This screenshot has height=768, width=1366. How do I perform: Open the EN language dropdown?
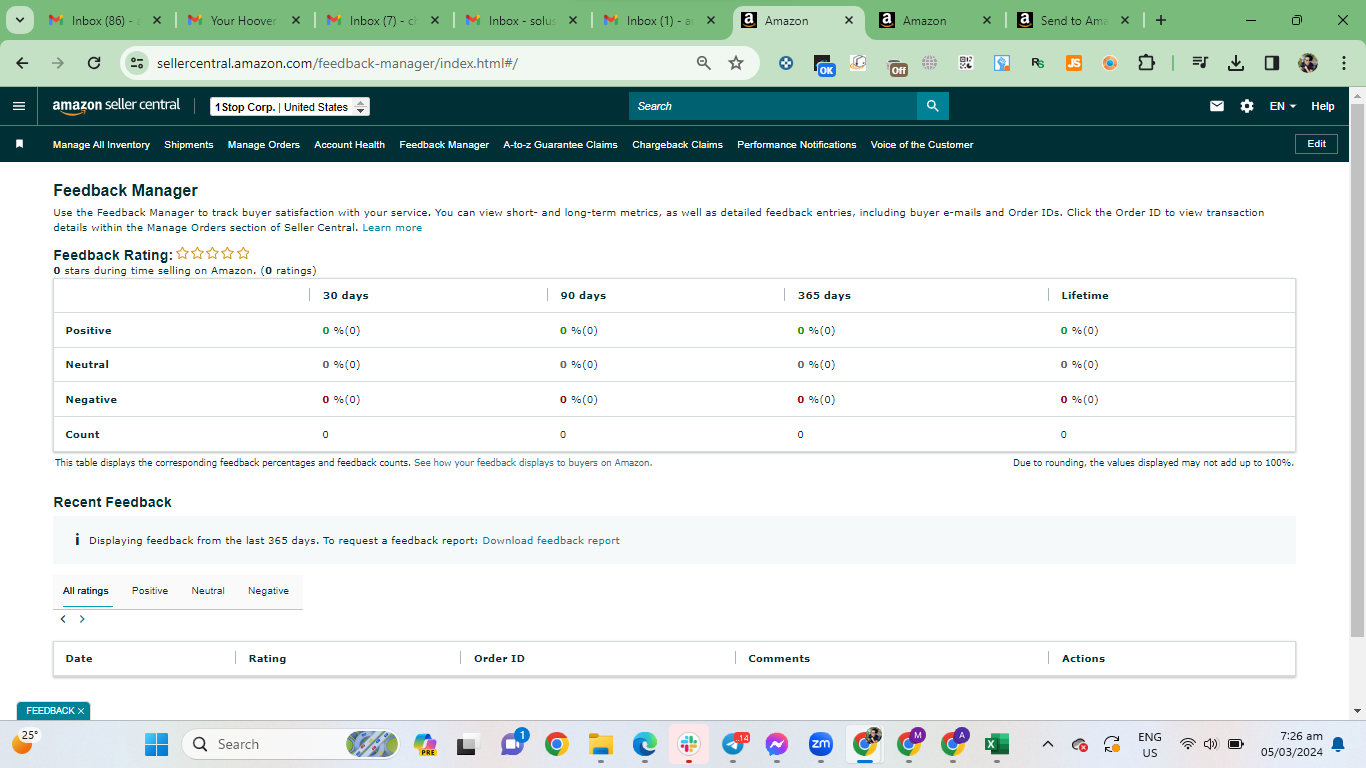[1283, 106]
